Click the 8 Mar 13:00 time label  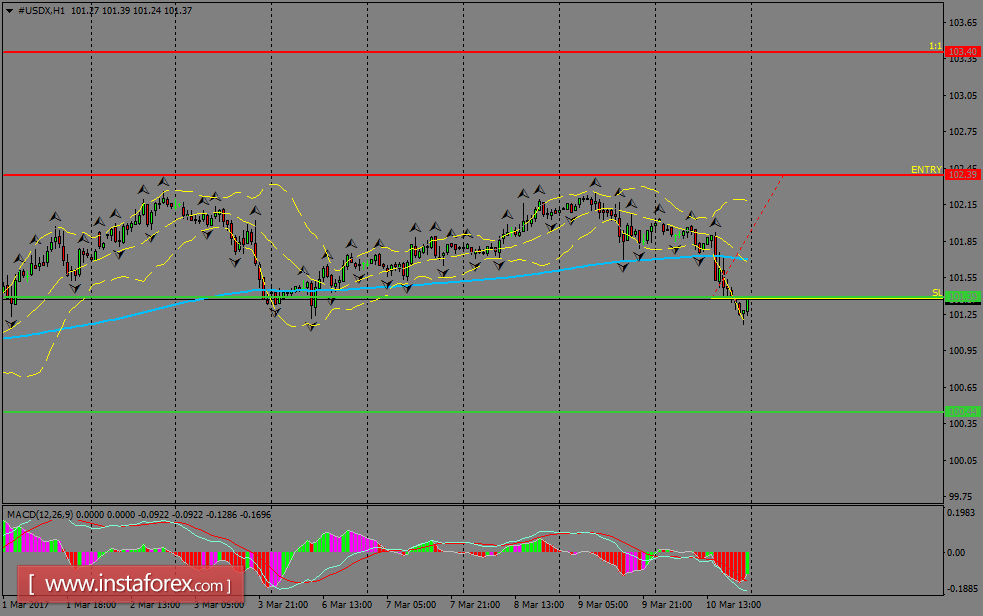coord(539,605)
